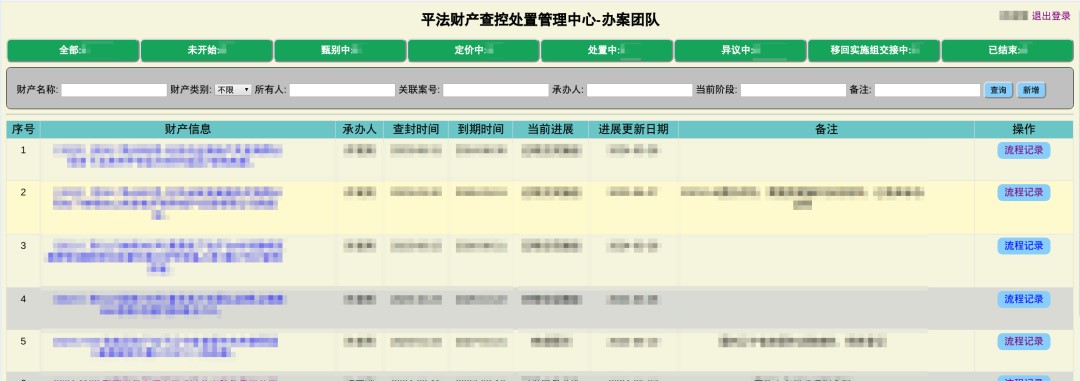Click the 新增 add button
Viewport: 1080px width, 381px height.
click(1031, 90)
